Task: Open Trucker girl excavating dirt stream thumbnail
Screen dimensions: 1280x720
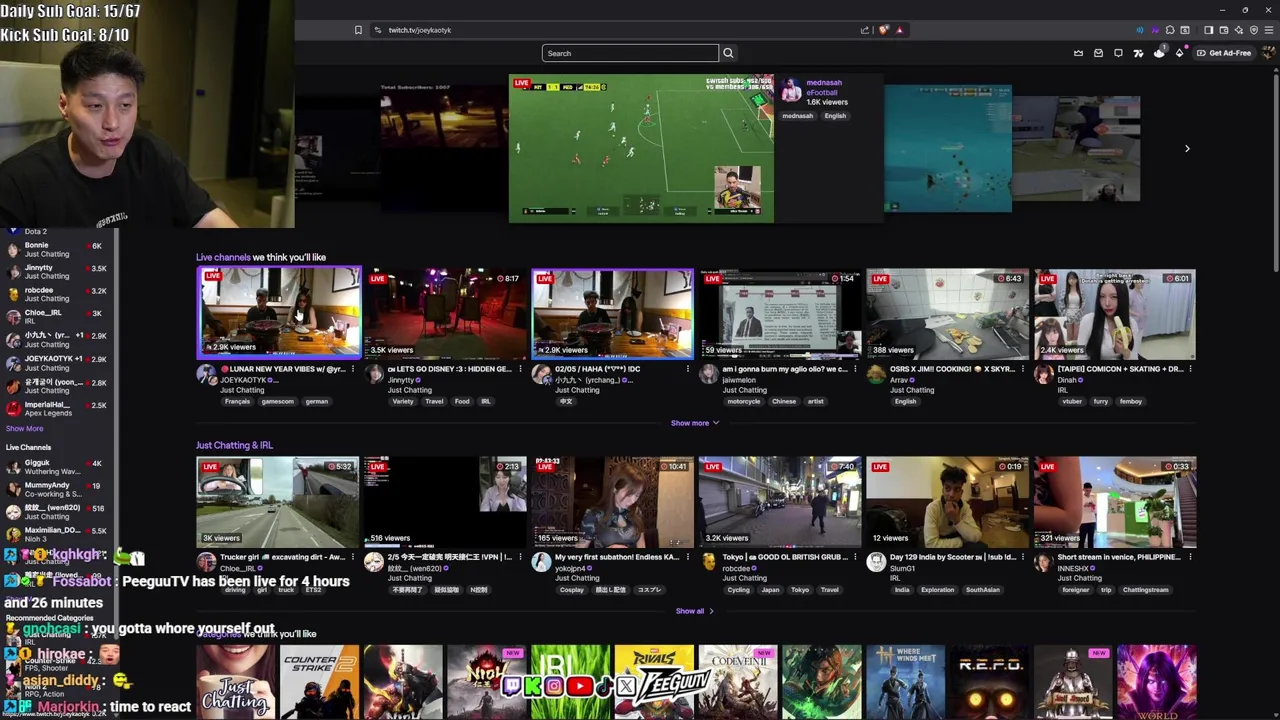Action: [278, 501]
